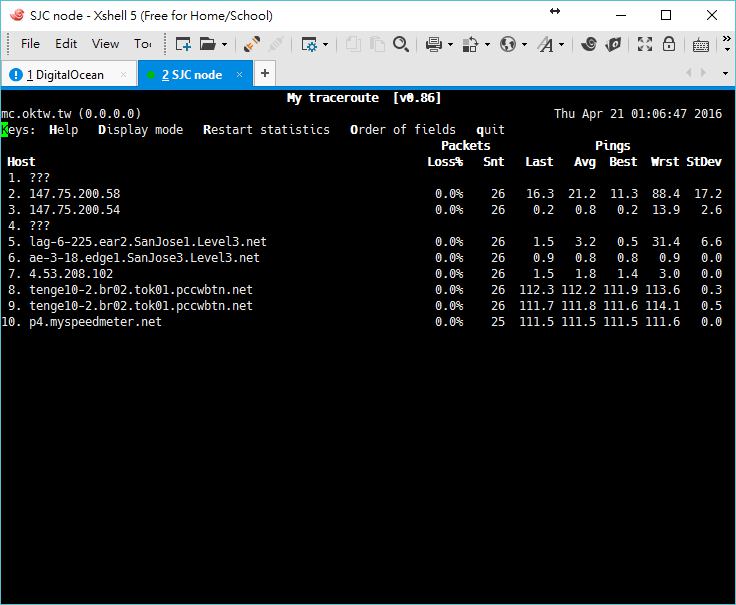Click the tab scroll left arrow
Screen dimensions: 736x605
(x=689, y=73)
